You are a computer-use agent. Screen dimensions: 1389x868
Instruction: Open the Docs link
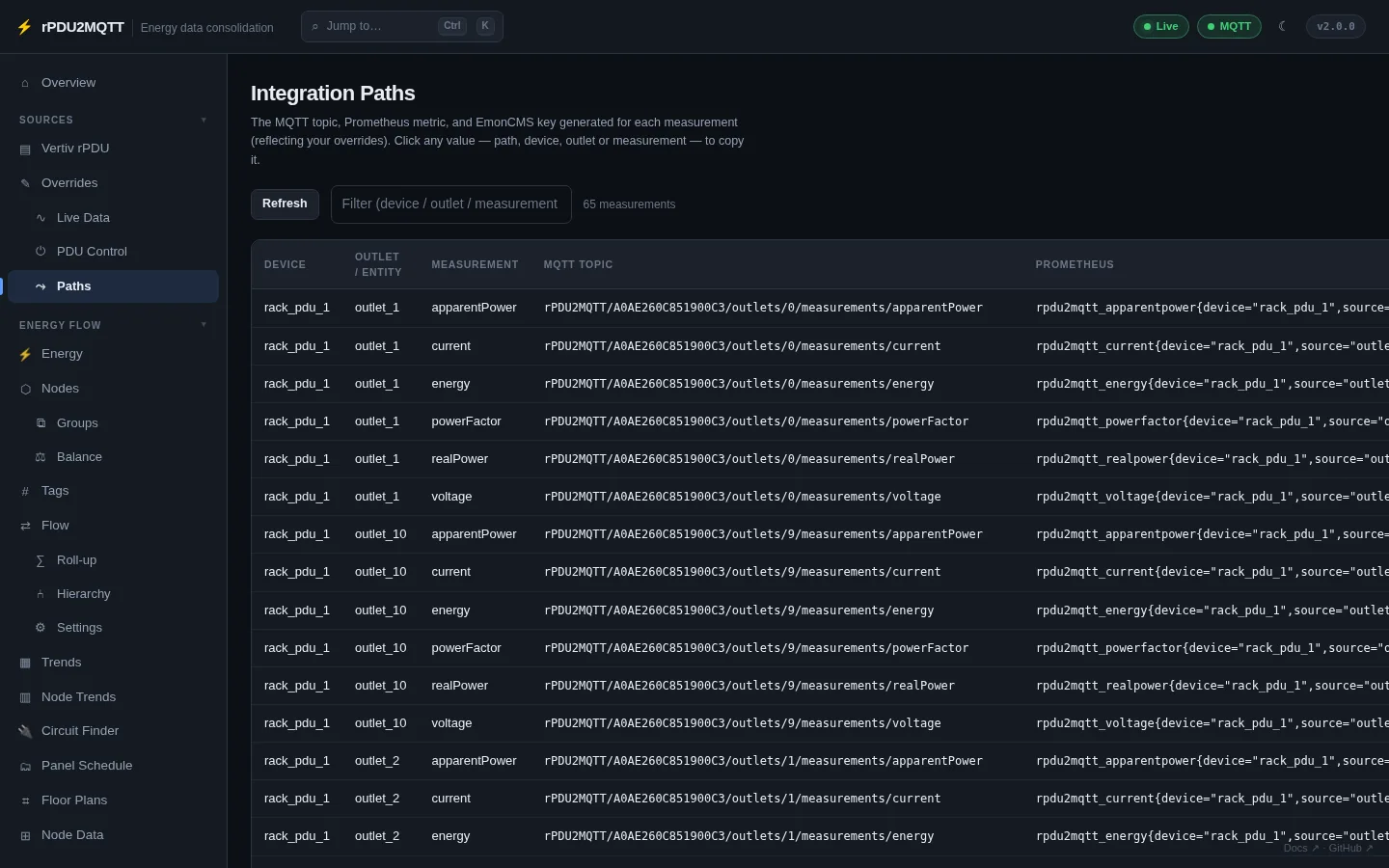pos(1300,849)
